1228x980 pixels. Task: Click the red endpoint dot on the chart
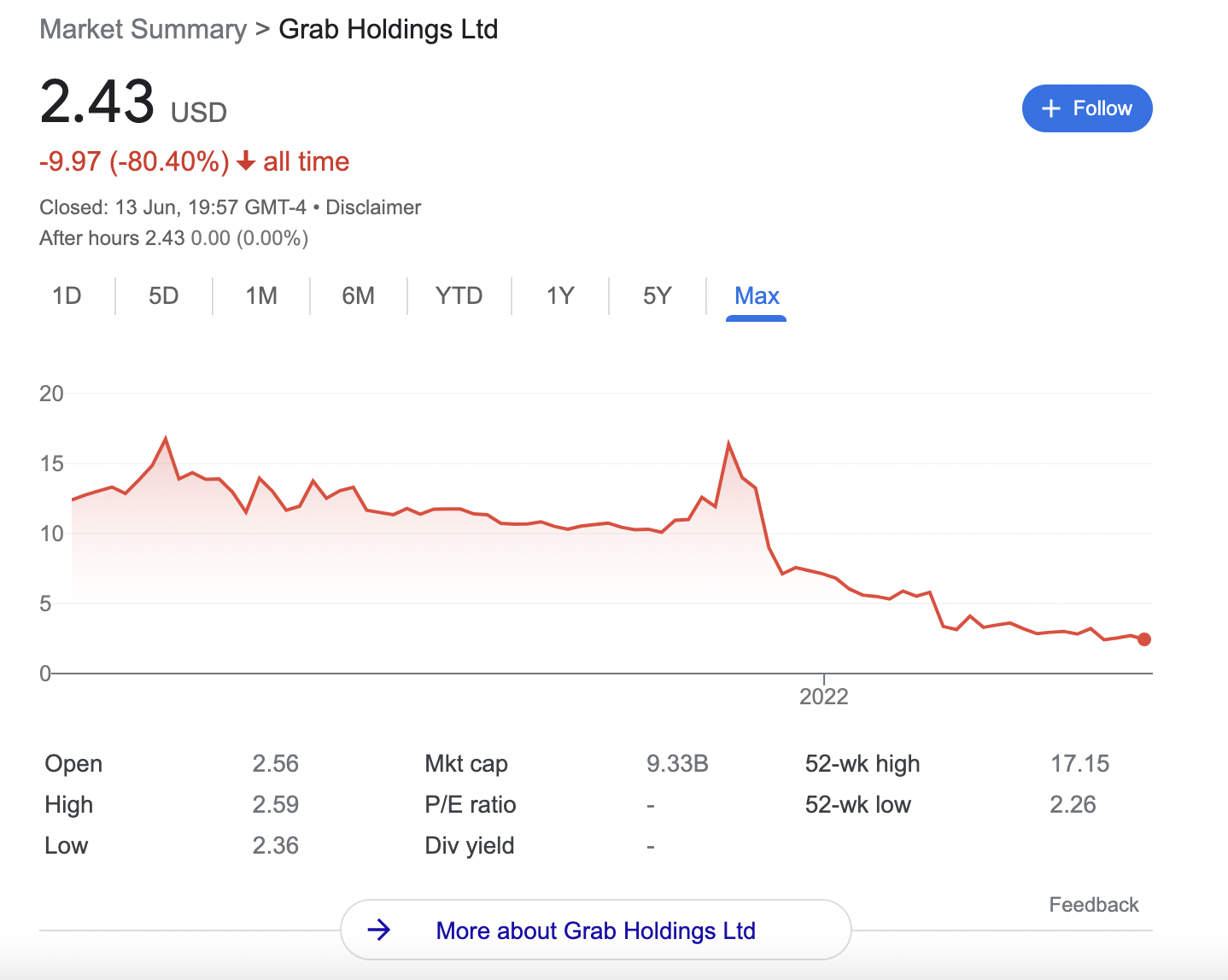1144,639
